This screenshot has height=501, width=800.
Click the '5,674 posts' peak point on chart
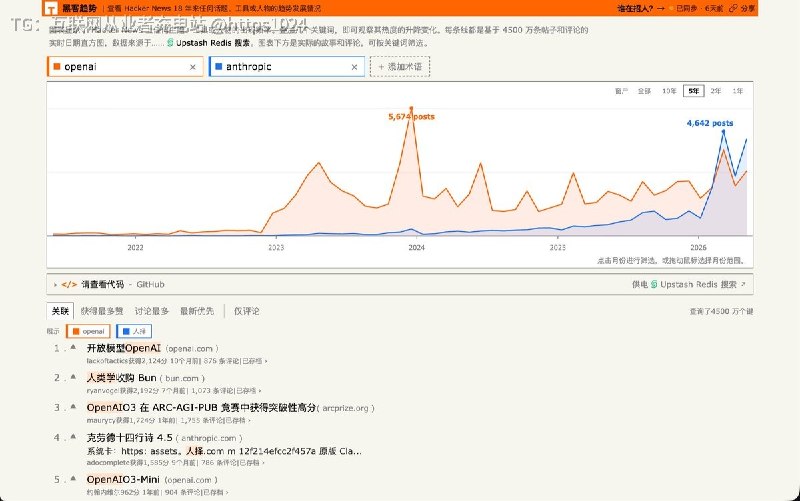point(411,108)
